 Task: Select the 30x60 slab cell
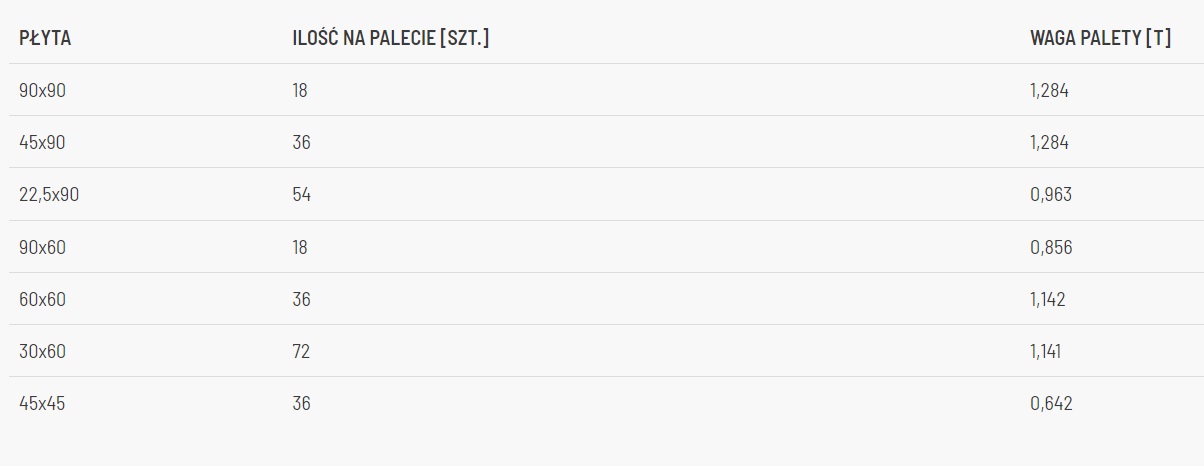pyautogui.click(x=42, y=351)
